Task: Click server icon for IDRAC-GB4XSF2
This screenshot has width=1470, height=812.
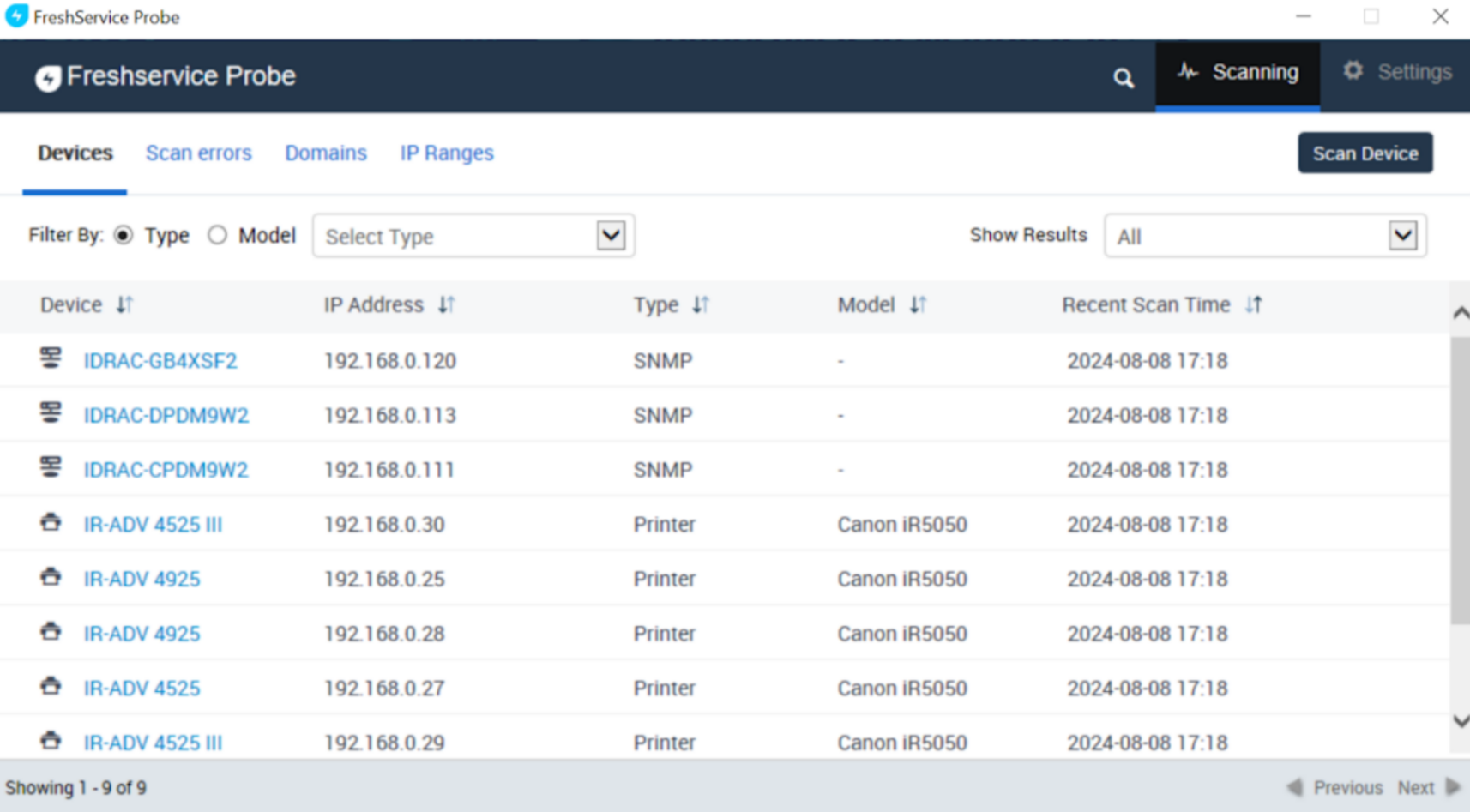Action: tap(51, 358)
